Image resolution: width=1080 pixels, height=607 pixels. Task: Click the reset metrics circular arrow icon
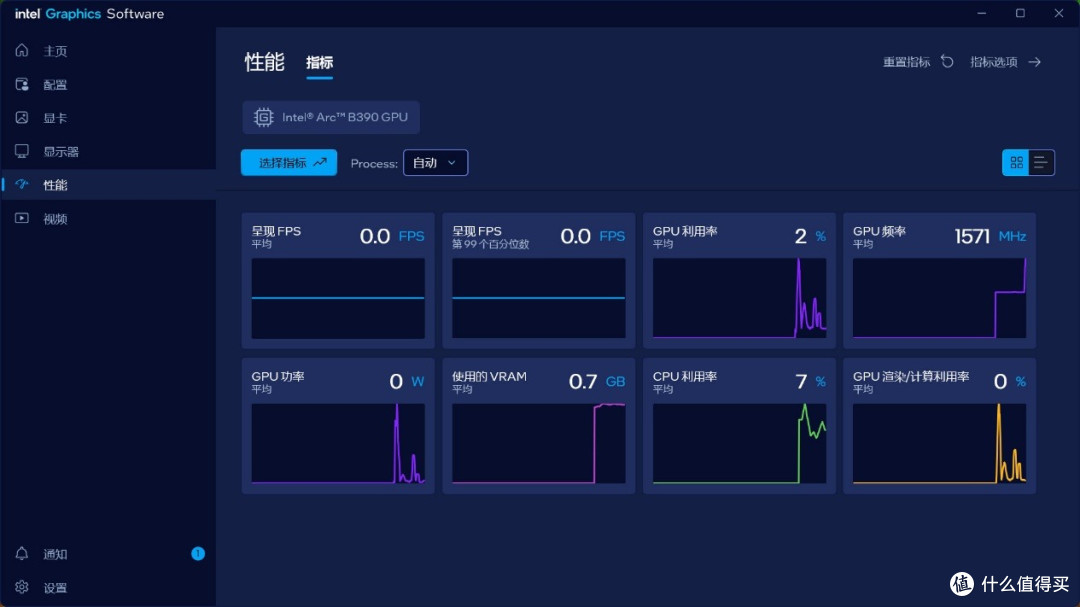pos(948,62)
